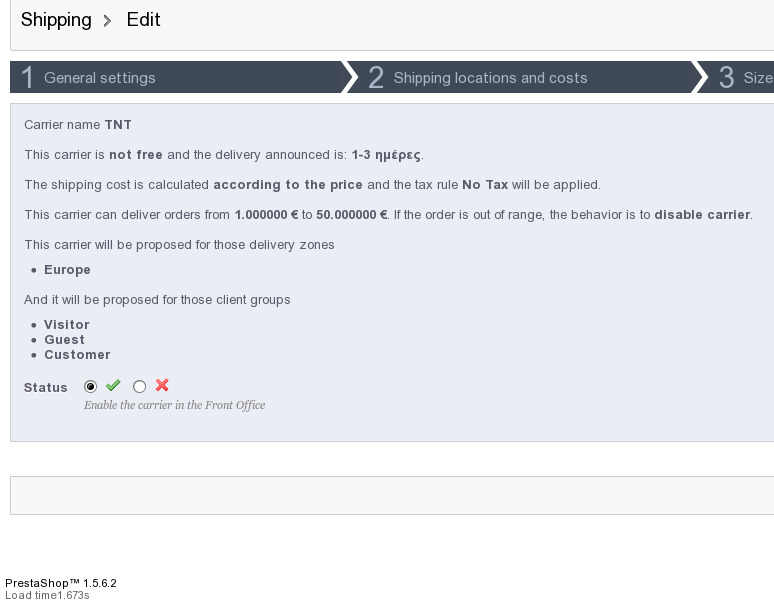Click the large step number 3
This screenshot has width=774, height=614.
coord(726,77)
